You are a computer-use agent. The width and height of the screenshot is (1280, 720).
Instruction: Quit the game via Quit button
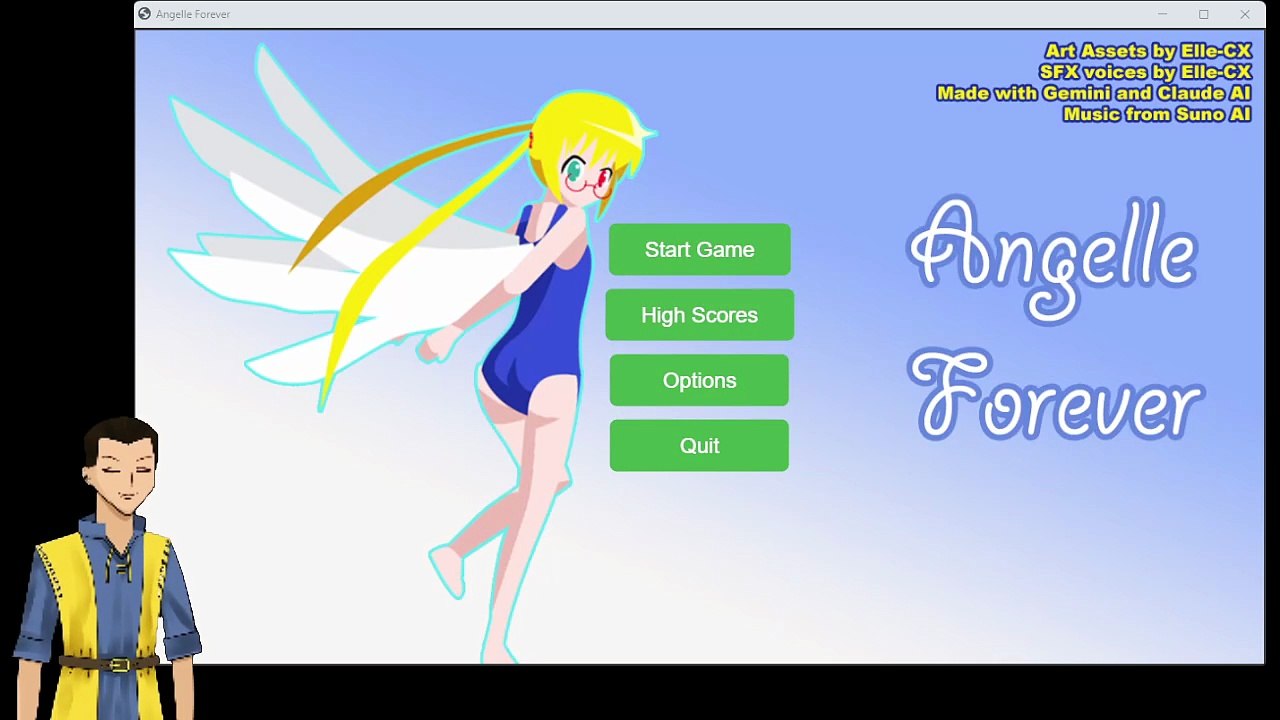click(699, 446)
